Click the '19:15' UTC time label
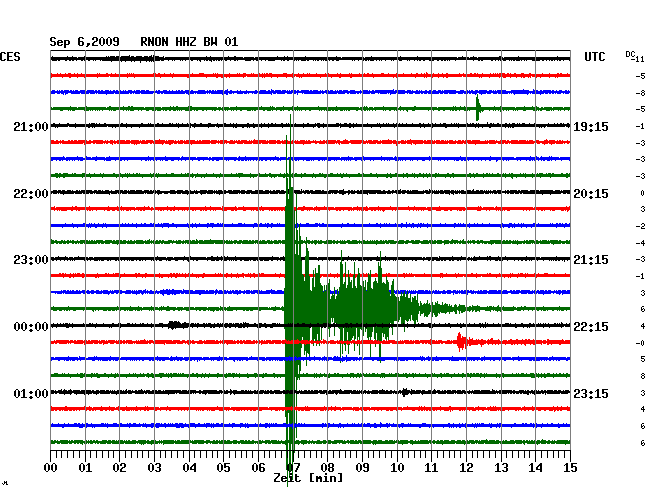 pos(591,126)
